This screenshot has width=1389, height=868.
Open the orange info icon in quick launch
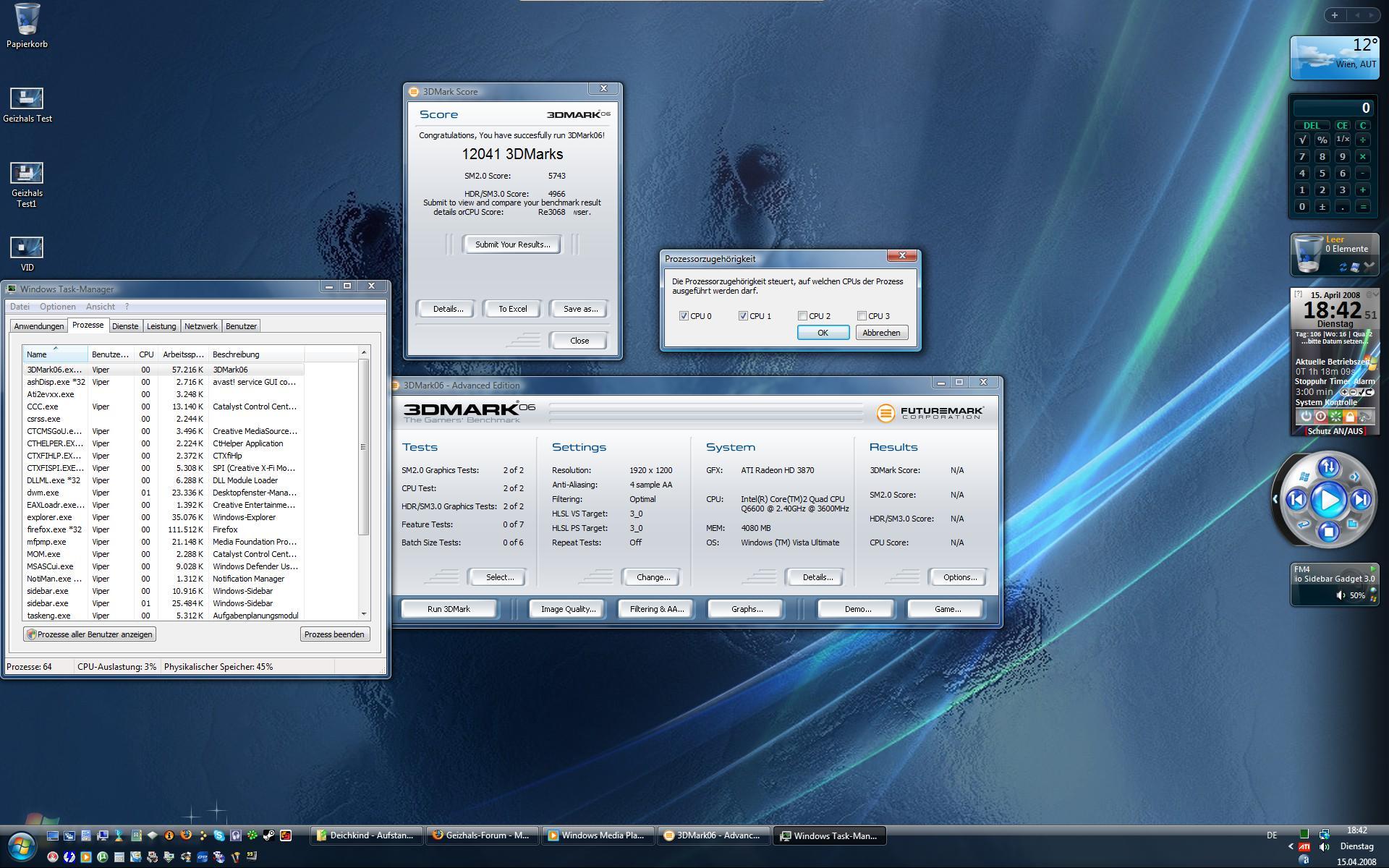click(169, 835)
